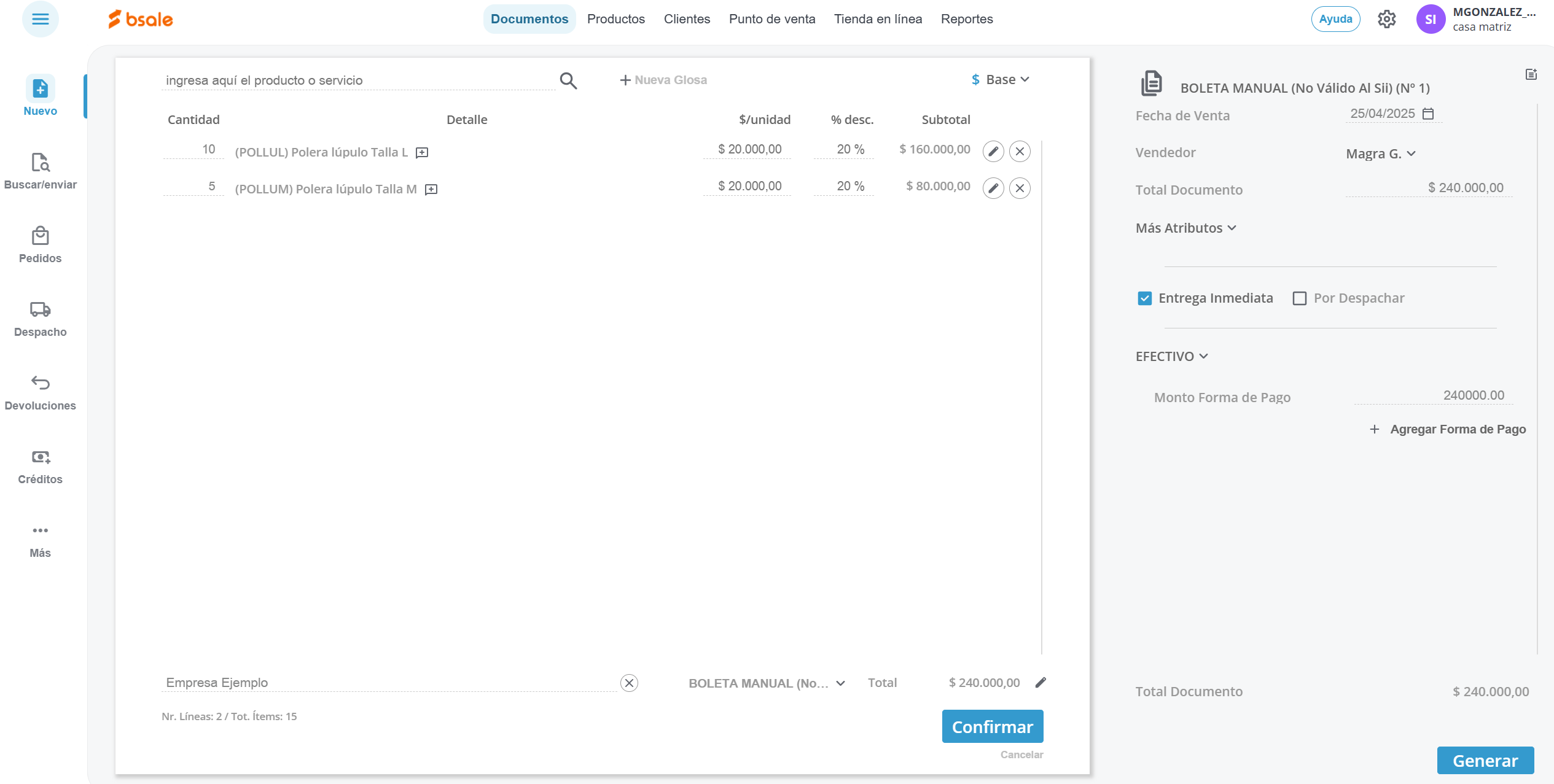
Task: Uncheck Entrega Inmediata checkbox
Action: [1144, 298]
